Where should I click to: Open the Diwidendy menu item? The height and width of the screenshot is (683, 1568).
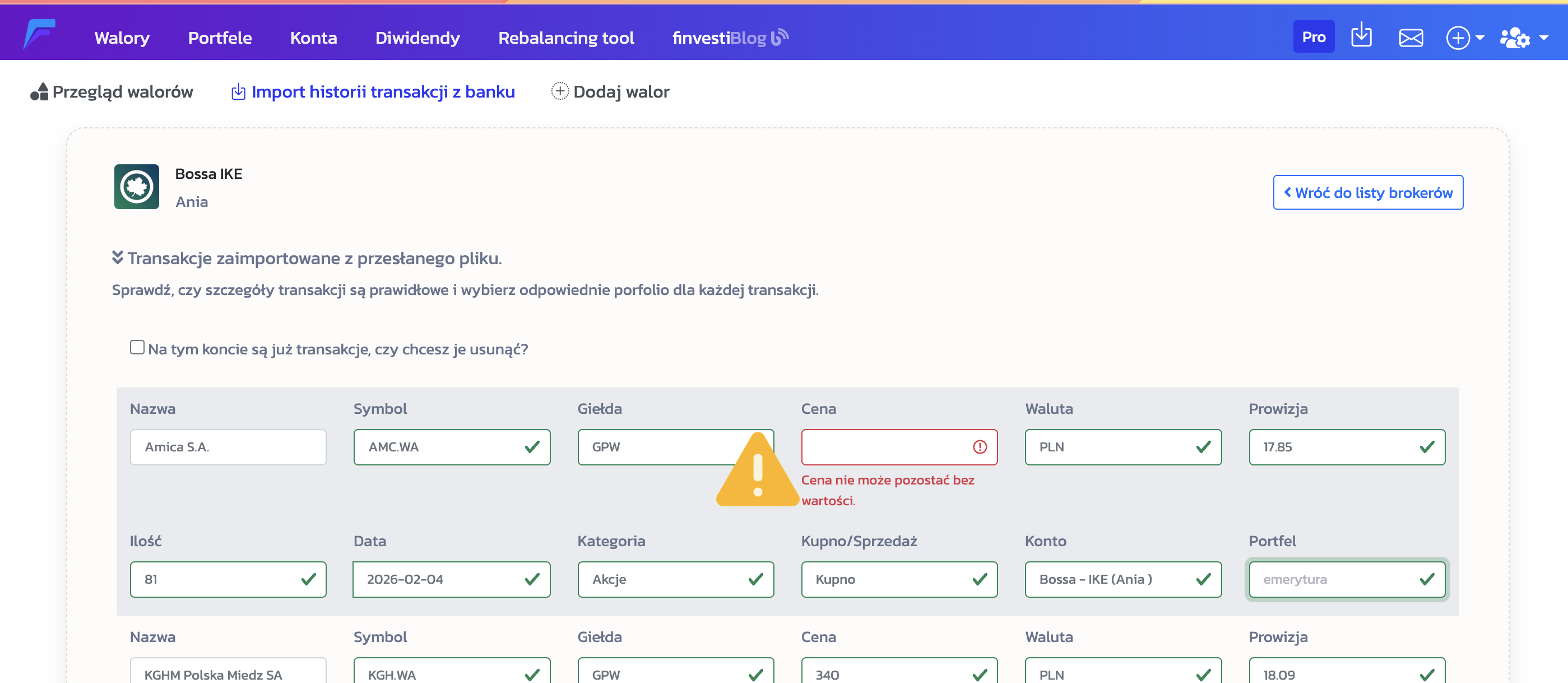417,38
